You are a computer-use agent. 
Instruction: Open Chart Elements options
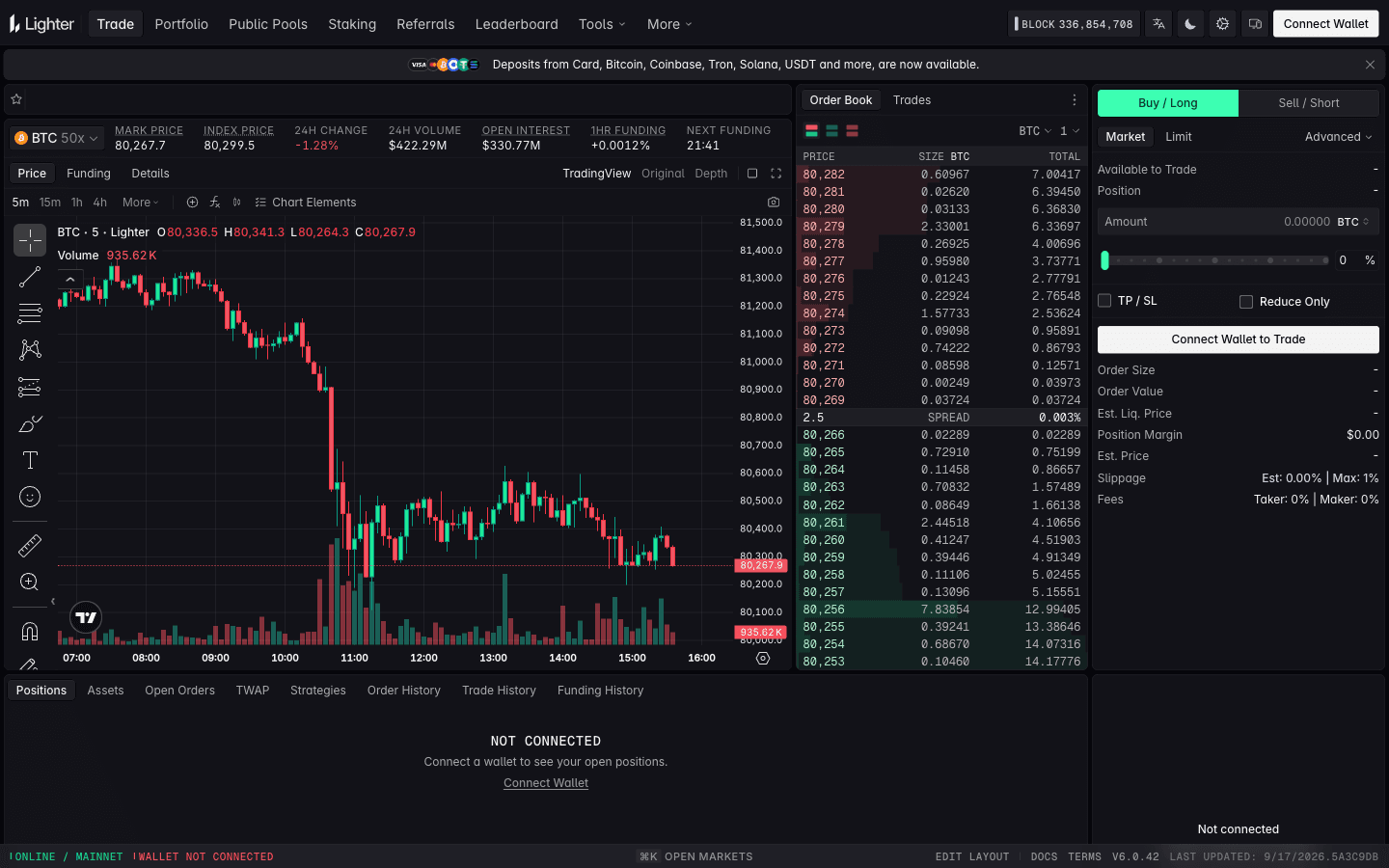click(306, 203)
